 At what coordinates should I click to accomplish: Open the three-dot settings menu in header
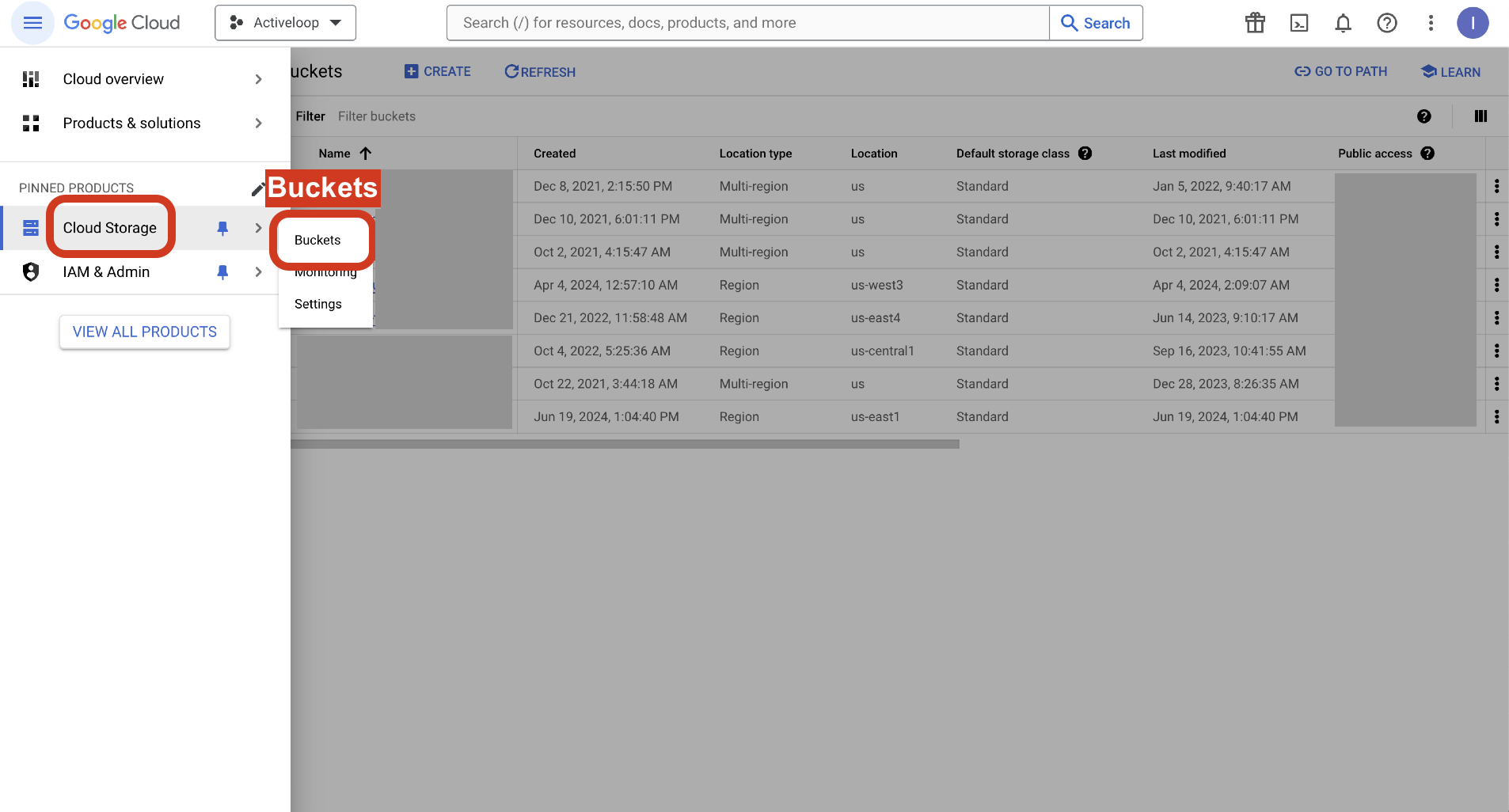point(1431,23)
